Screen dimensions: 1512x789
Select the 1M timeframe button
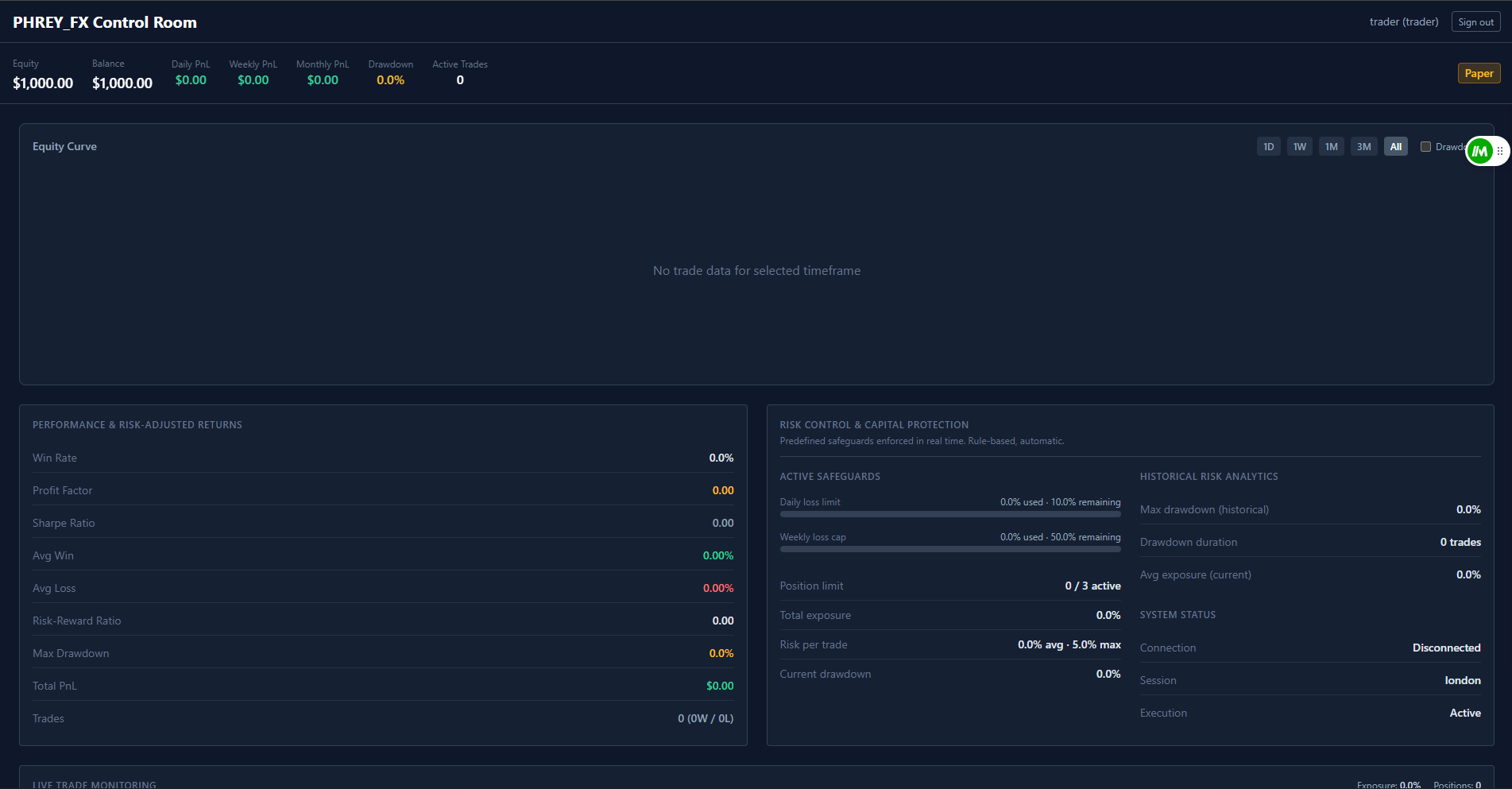(x=1331, y=147)
